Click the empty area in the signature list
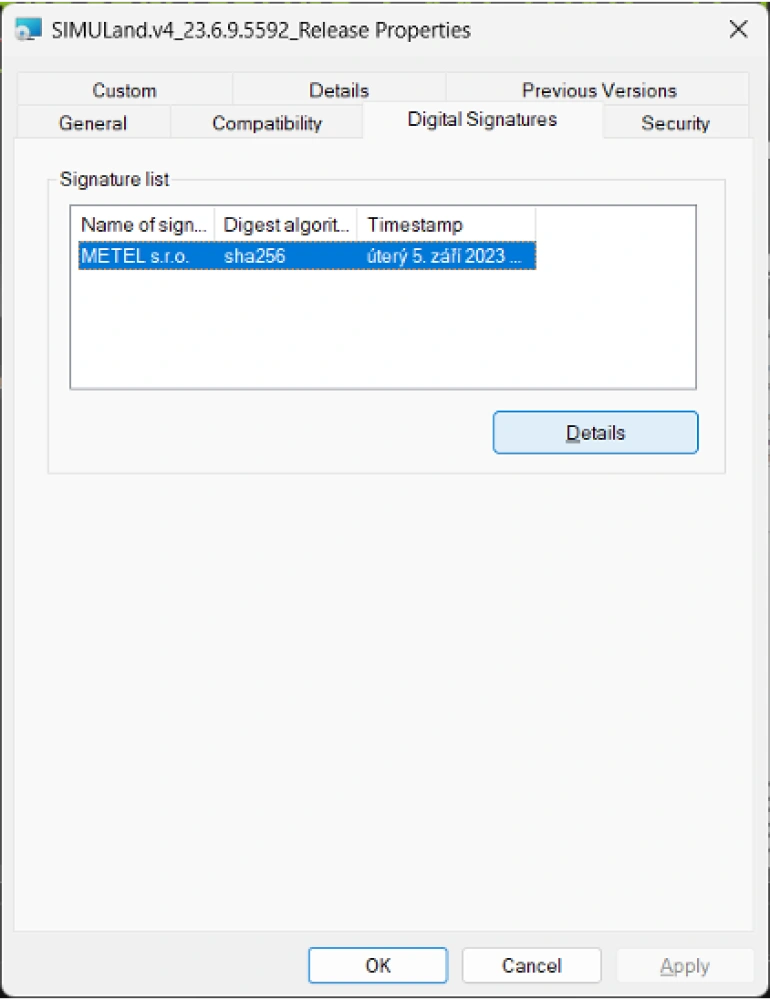 pyautogui.click(x=382, y=330)
